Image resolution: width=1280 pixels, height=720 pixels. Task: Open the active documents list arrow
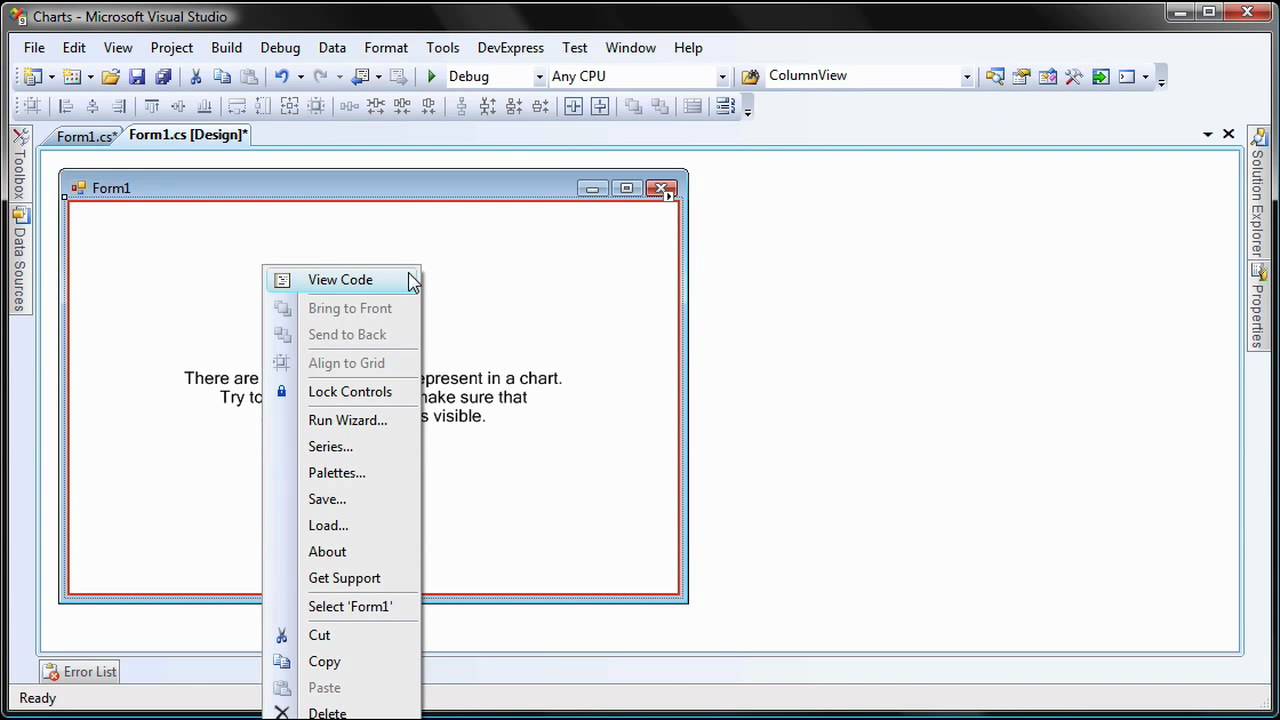(x=1208, y=134)
